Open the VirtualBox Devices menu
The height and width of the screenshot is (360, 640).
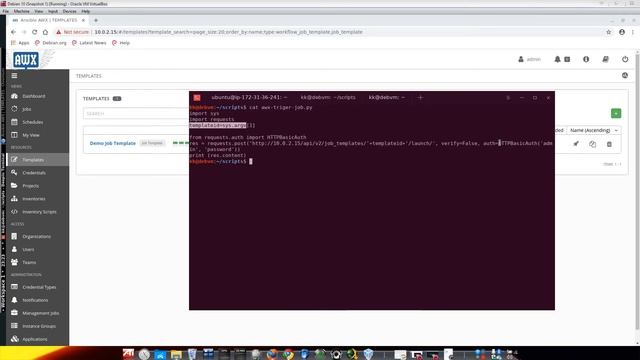pyautogui.click(x=69, y=11)
